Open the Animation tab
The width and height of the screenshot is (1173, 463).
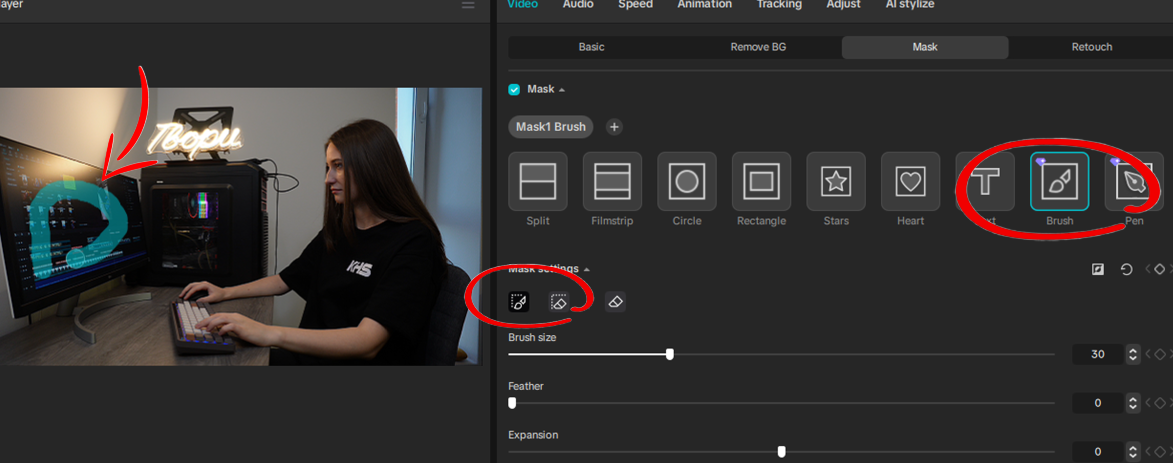click(x=705, y=4)
